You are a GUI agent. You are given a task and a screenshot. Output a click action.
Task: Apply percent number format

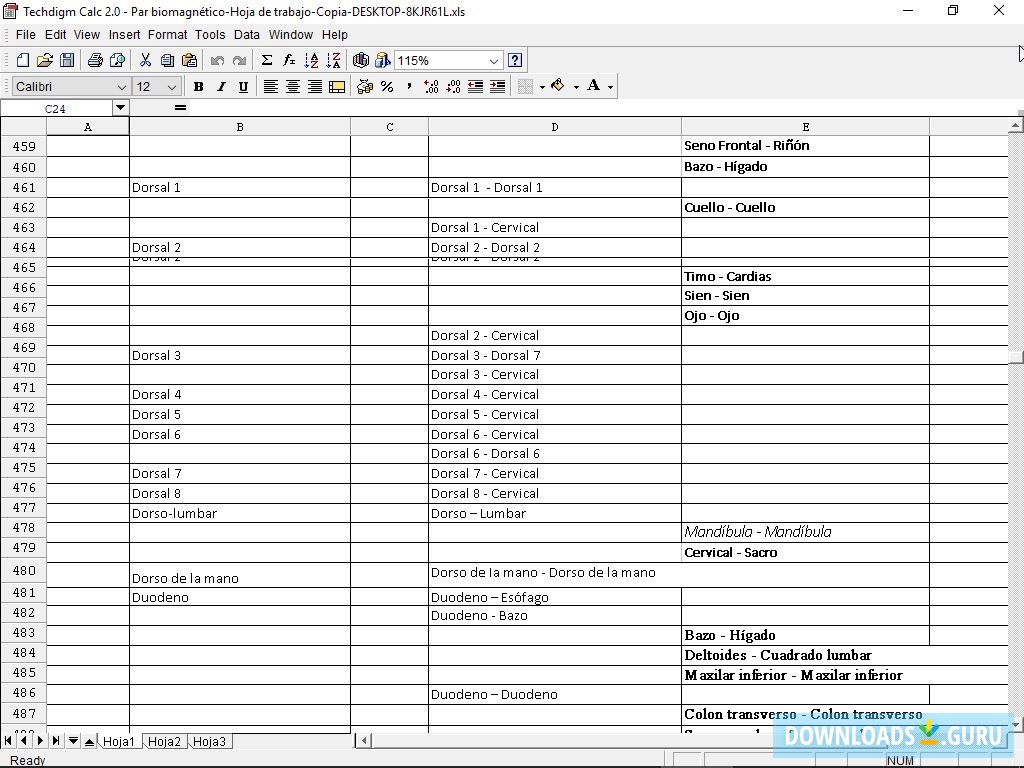pos(386,86)
